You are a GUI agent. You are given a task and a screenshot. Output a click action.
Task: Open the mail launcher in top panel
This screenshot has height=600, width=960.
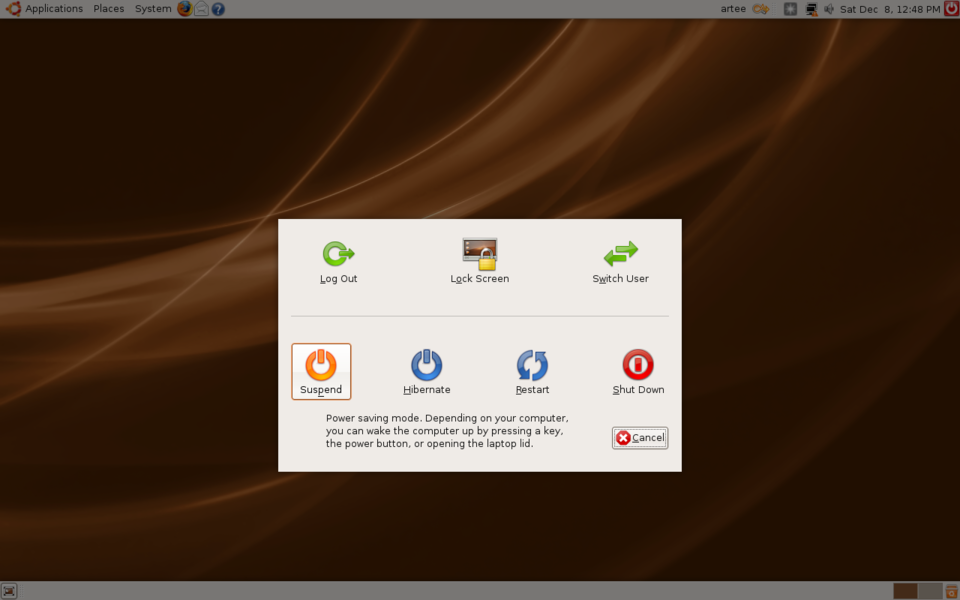pyautogui.click(x=201, y=9)
